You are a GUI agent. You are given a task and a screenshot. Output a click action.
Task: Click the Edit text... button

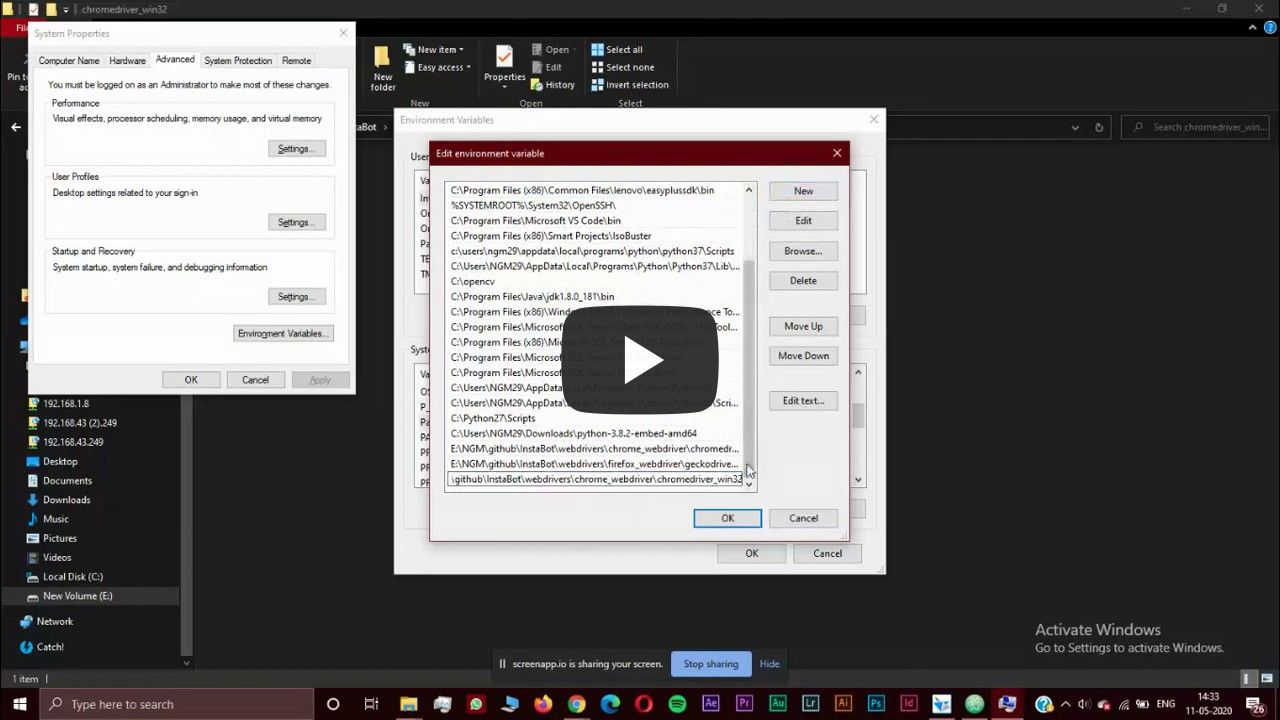pos(803,401)
